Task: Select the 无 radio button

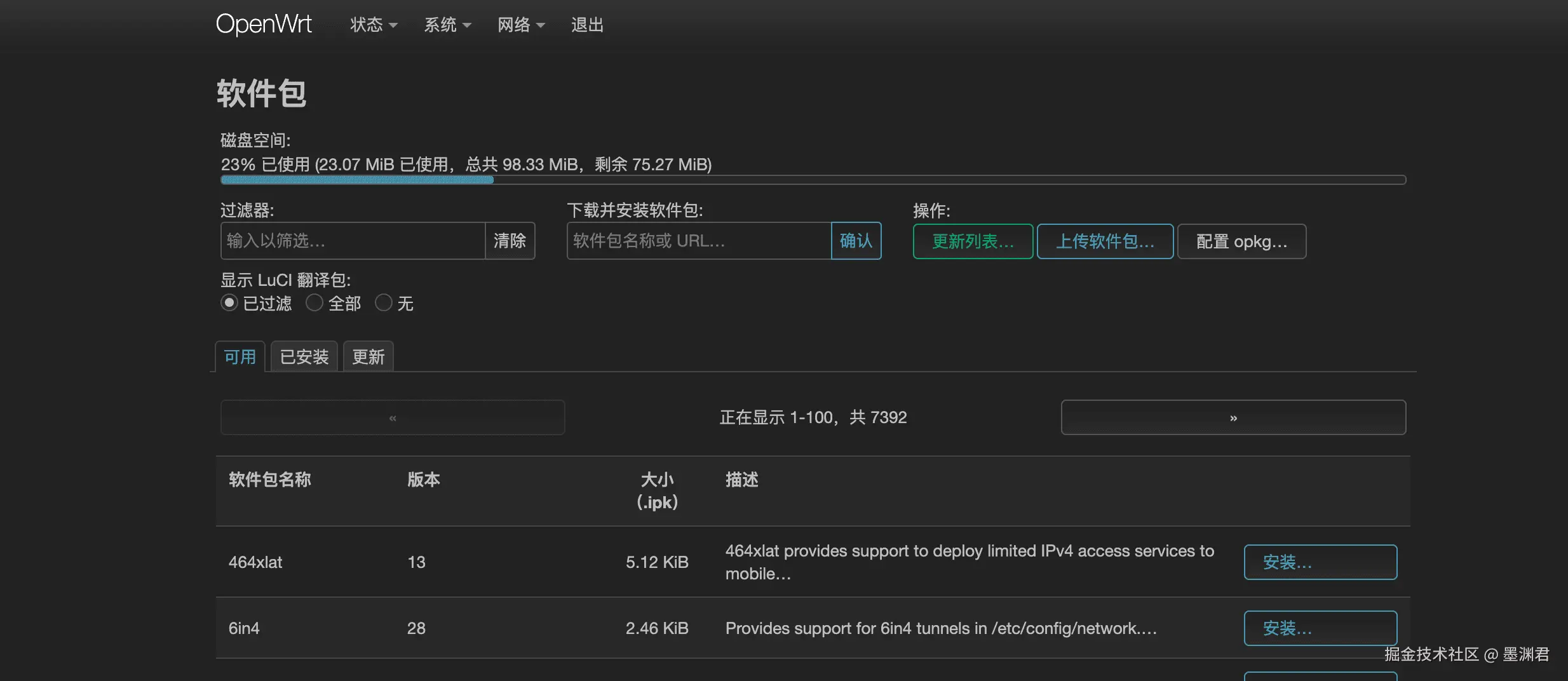Action: (x=384, y=303)
